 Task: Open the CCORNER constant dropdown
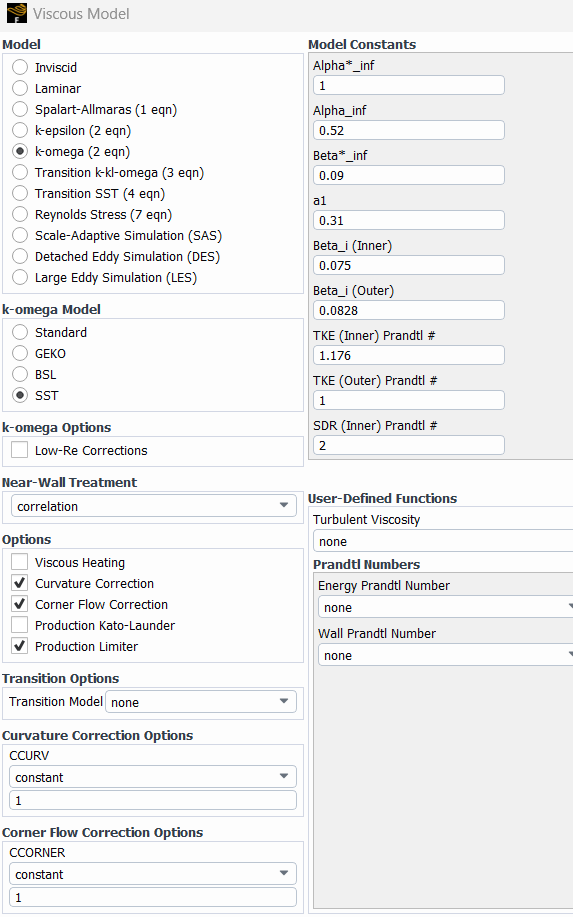pos(153,874)
